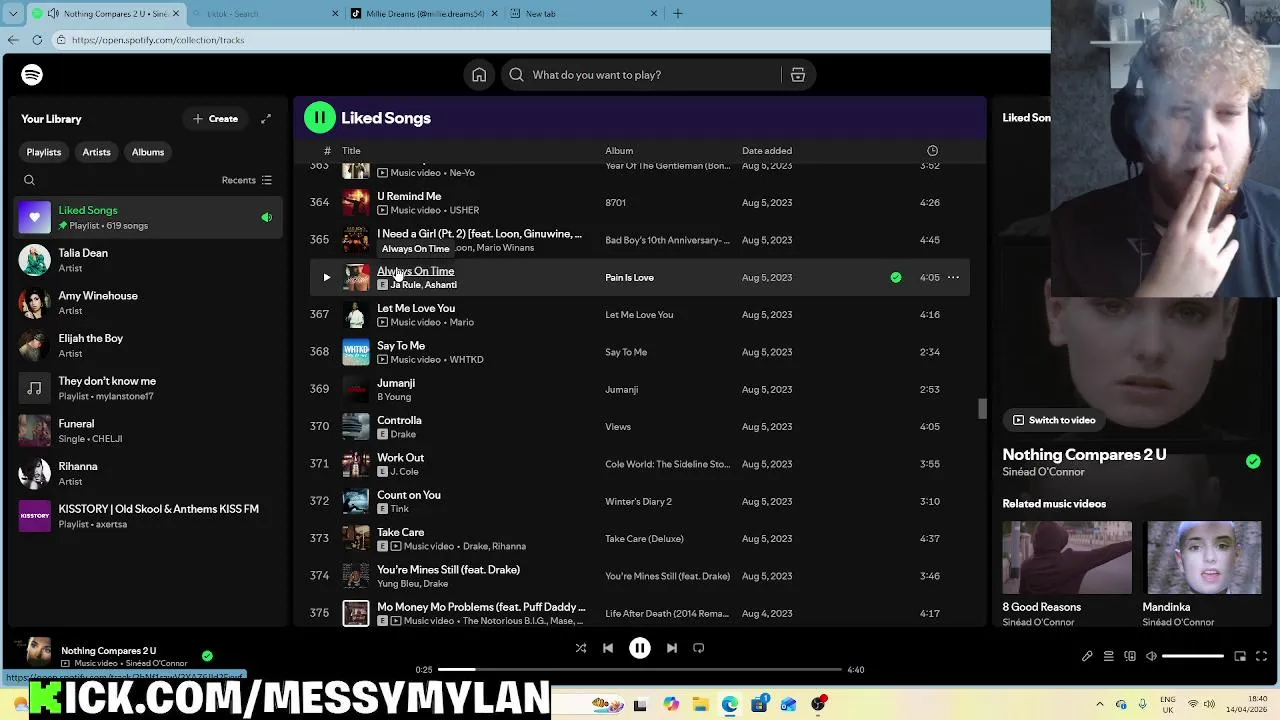Open Sinéad O'Connor artist link in side panel
This screenshot has height=720, width=1280.
click(x=1043, y=472)
